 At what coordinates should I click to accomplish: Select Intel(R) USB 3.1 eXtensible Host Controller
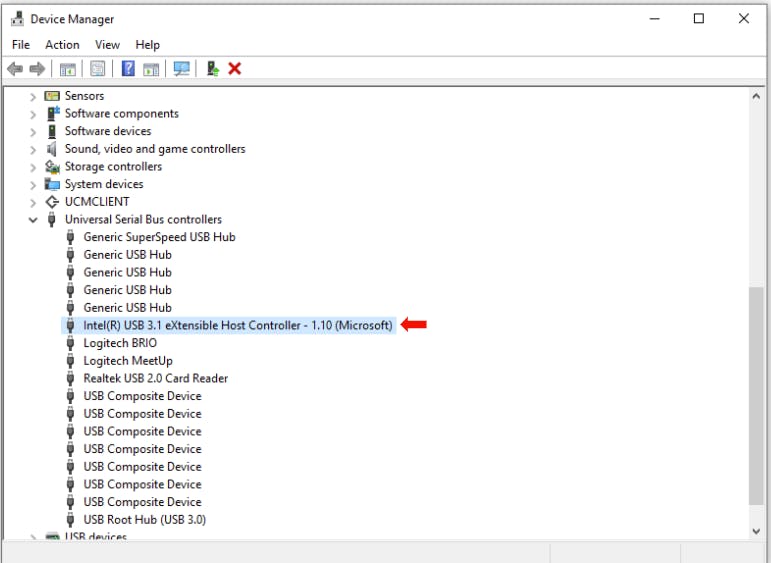[x=238, y=326]
